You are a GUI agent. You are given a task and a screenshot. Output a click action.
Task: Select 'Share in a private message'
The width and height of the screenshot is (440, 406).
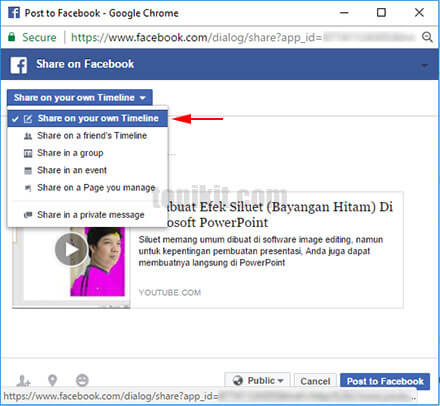[87, 215]
